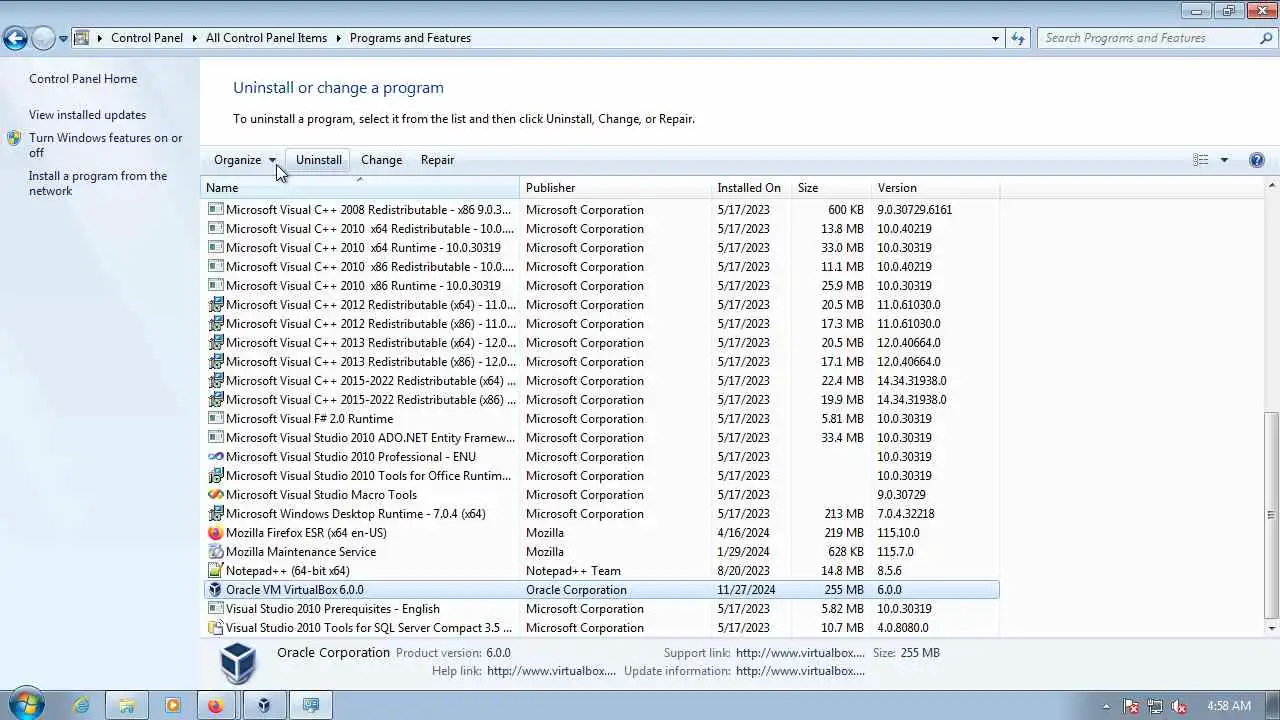Click the Uninstall button
This screenshot has height=720, width=1280.
[x=319, y=160]
